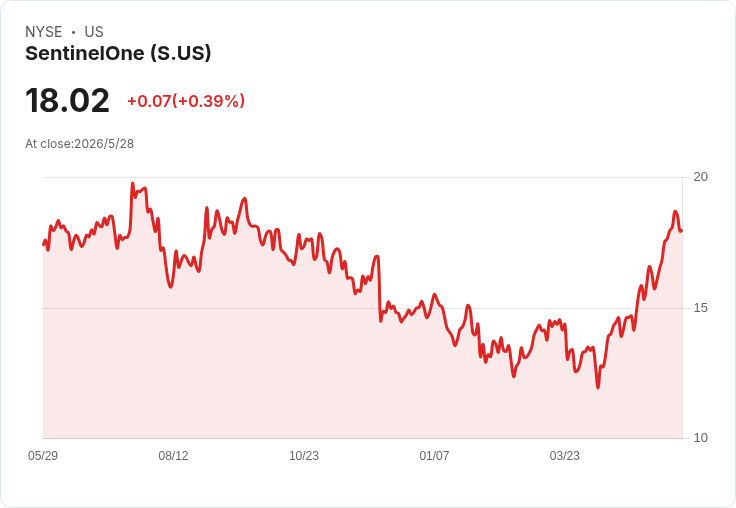Click the 01/07 date axis label
Screen dimensions: 736x508
pyautogui.click(x=434, y=455)
